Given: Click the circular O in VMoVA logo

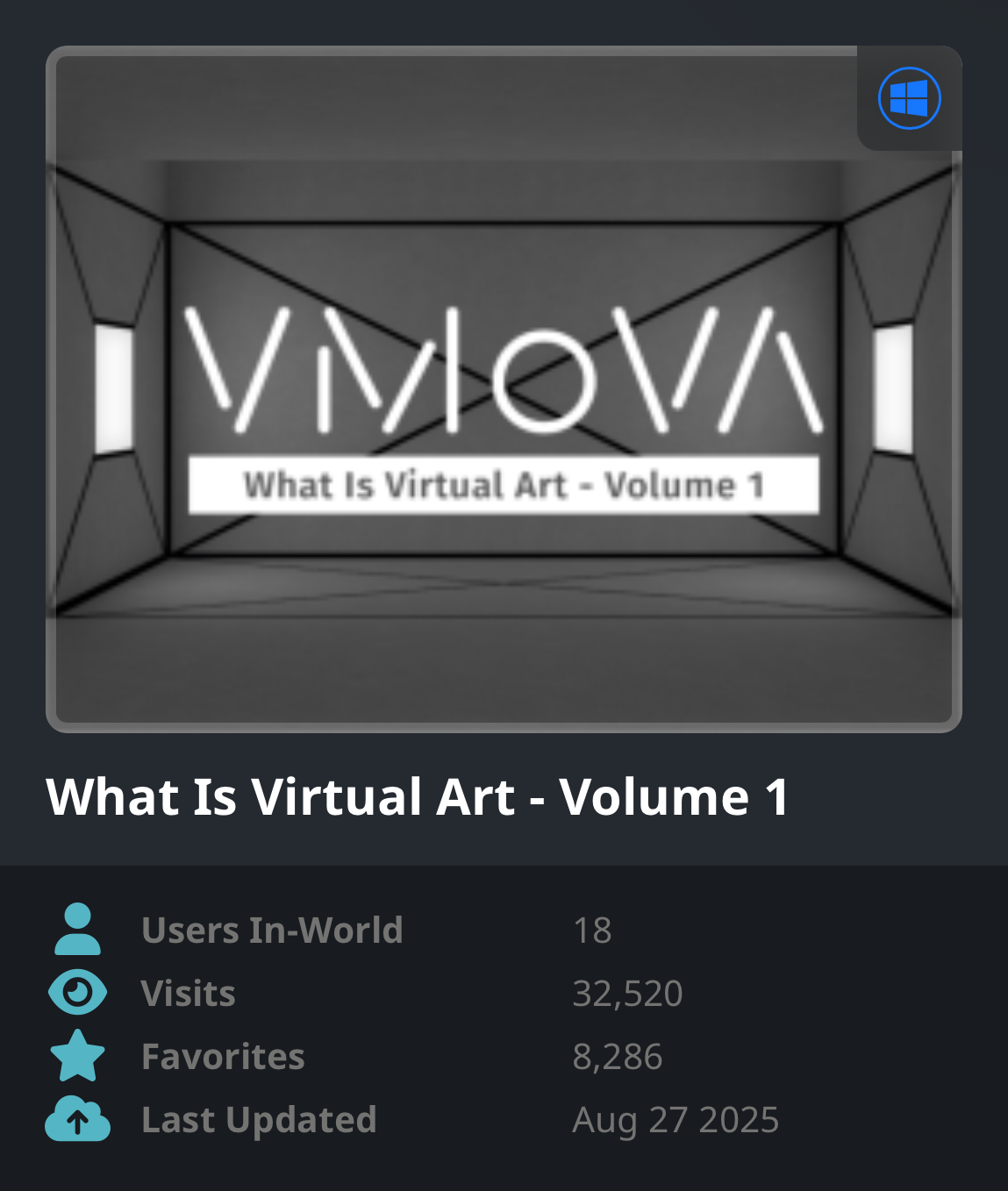Looking at the screenshot, I should click(x=544, y=381).
